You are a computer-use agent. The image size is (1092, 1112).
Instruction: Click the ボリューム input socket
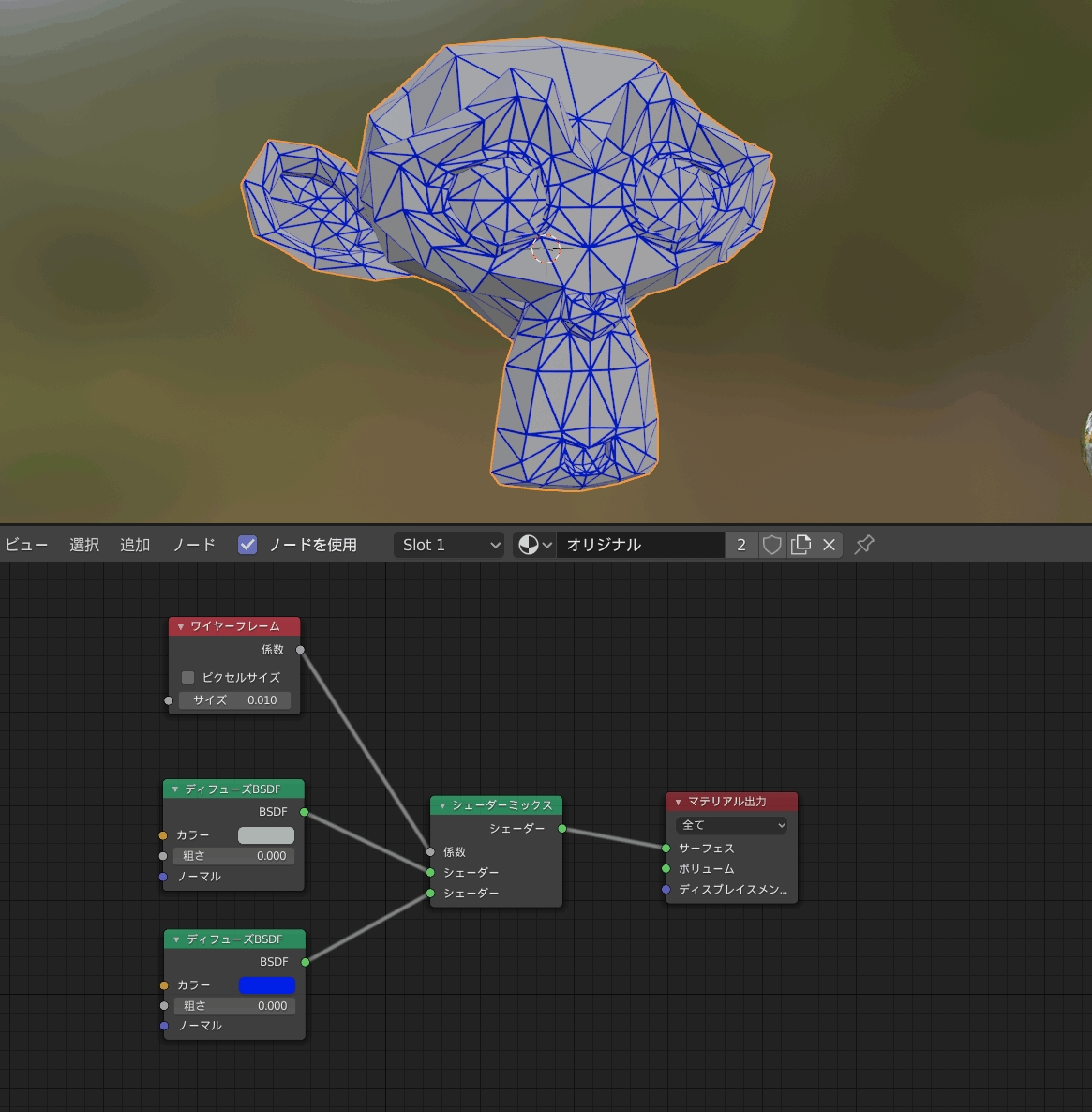tap(666, 869)
